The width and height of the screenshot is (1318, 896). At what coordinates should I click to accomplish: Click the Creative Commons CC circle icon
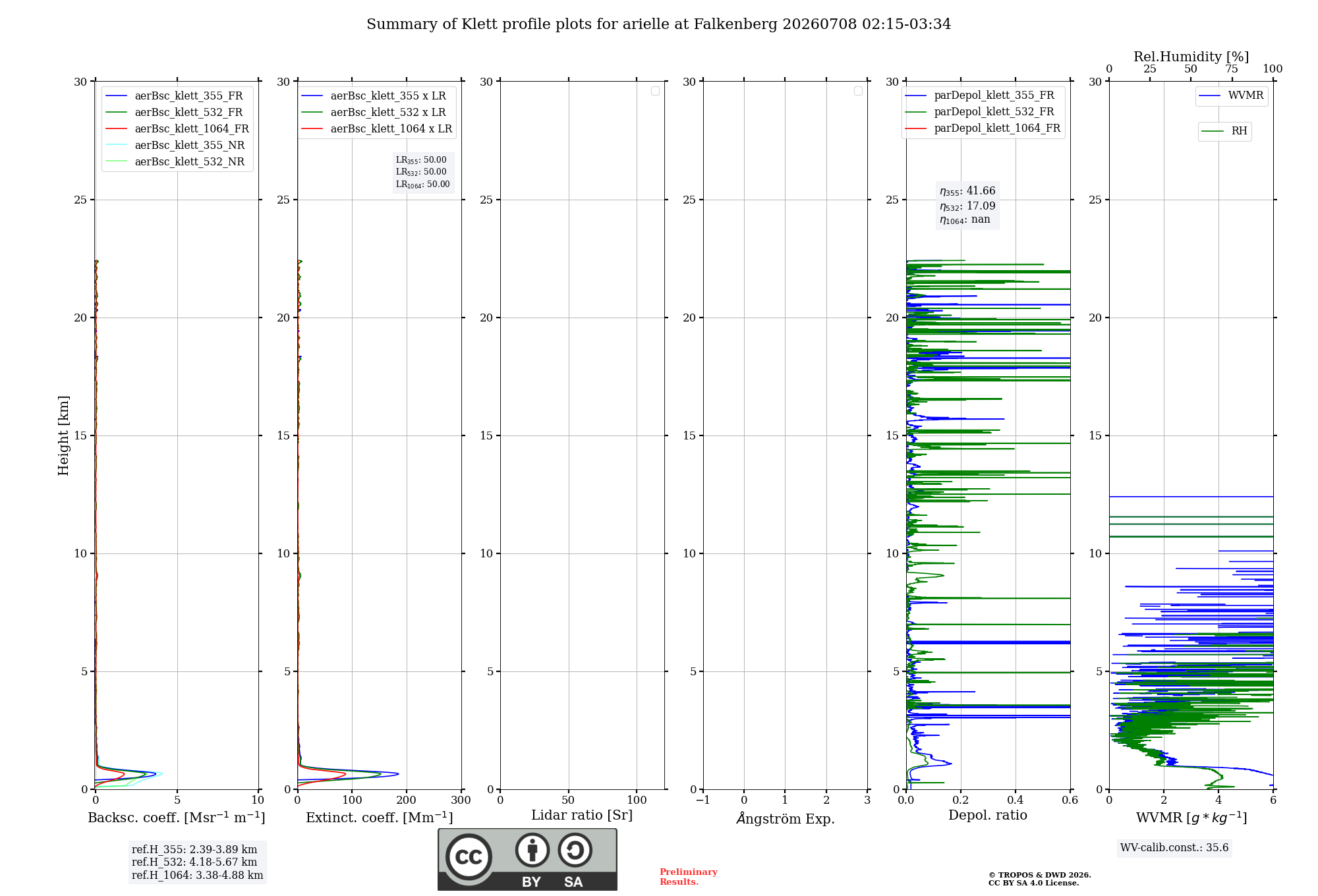tap(469, 857)
